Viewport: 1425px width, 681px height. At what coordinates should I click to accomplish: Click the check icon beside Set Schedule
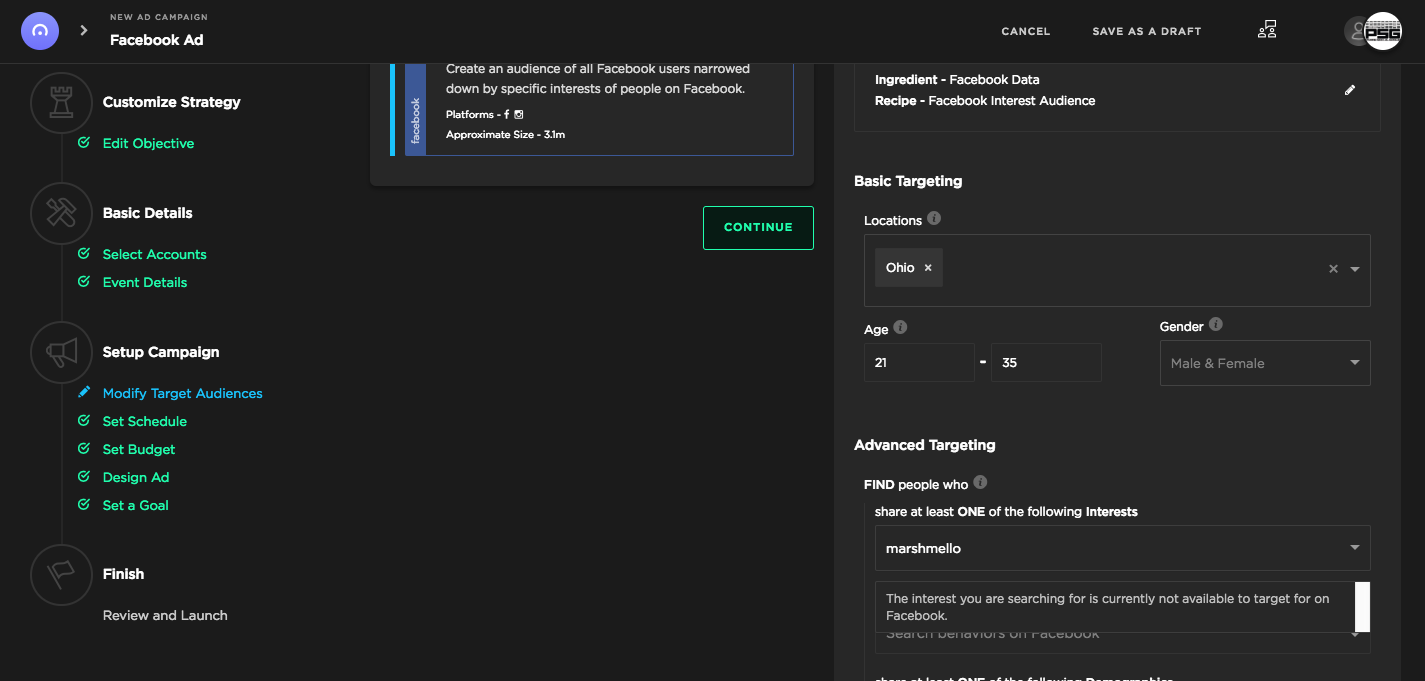pyautogui.click(x=84, y=421)
